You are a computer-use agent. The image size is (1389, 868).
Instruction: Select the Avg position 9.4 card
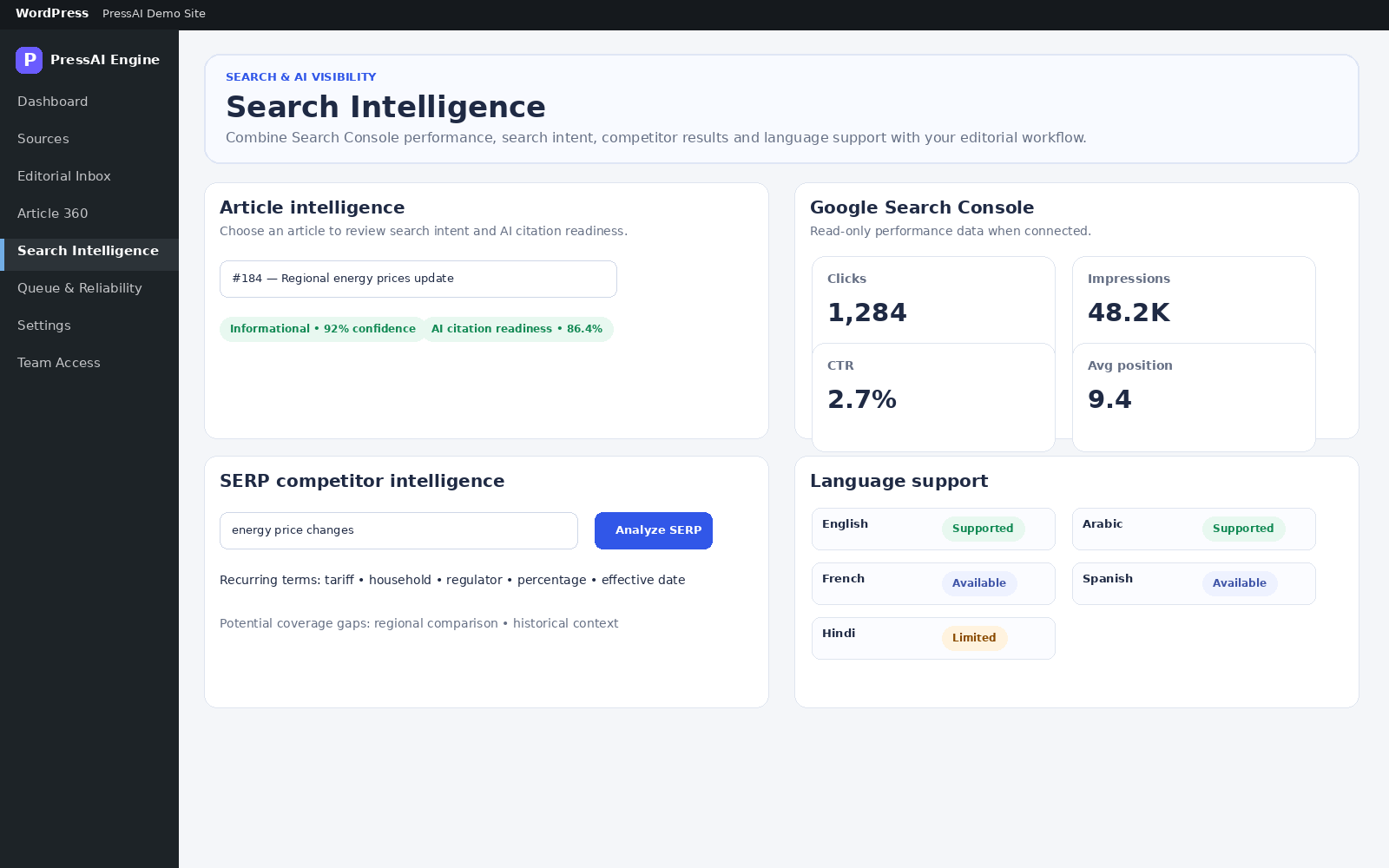click(1194, 398)
